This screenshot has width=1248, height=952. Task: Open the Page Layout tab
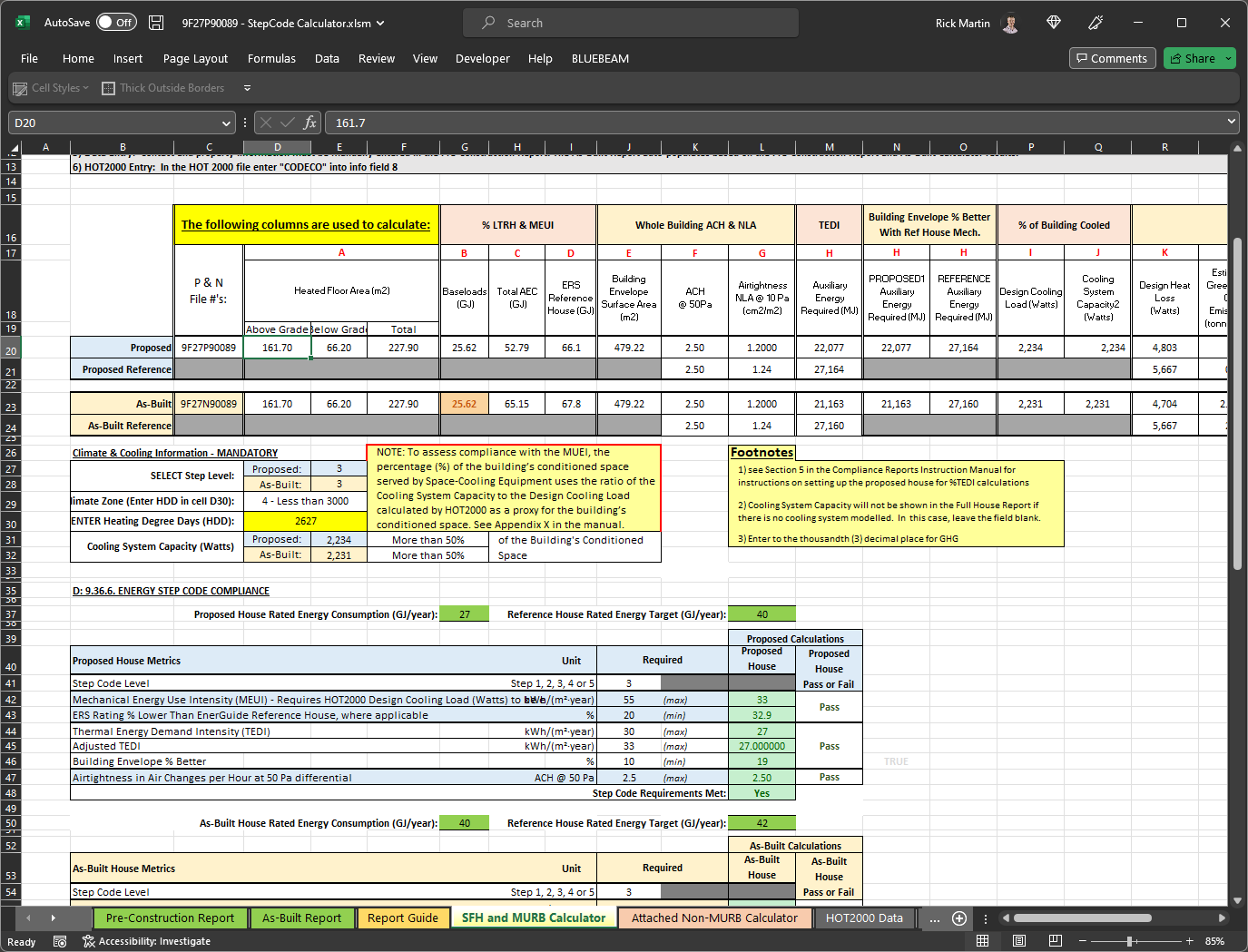(x=195, y=58)
